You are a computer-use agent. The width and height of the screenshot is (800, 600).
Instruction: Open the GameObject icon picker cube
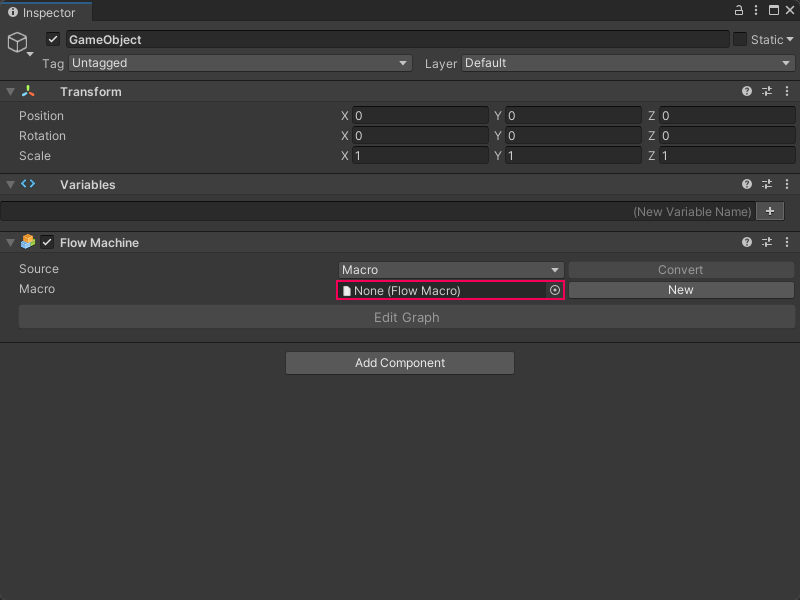coord(18,43)
